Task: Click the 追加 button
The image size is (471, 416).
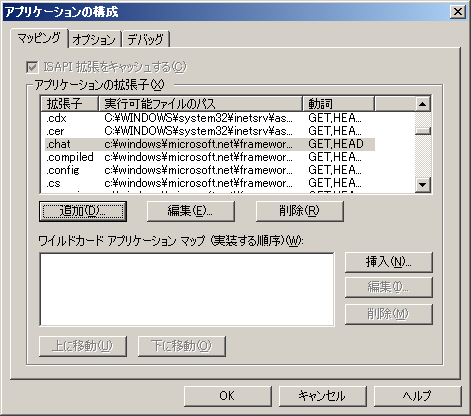Action: 83,211
